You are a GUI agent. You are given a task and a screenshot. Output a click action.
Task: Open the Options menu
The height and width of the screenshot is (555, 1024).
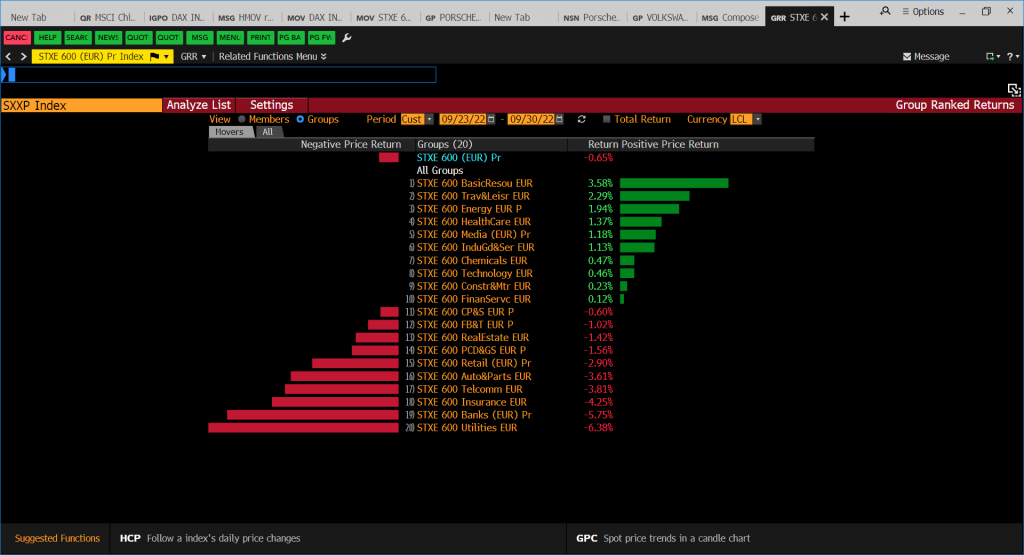[x=923, y=11]
